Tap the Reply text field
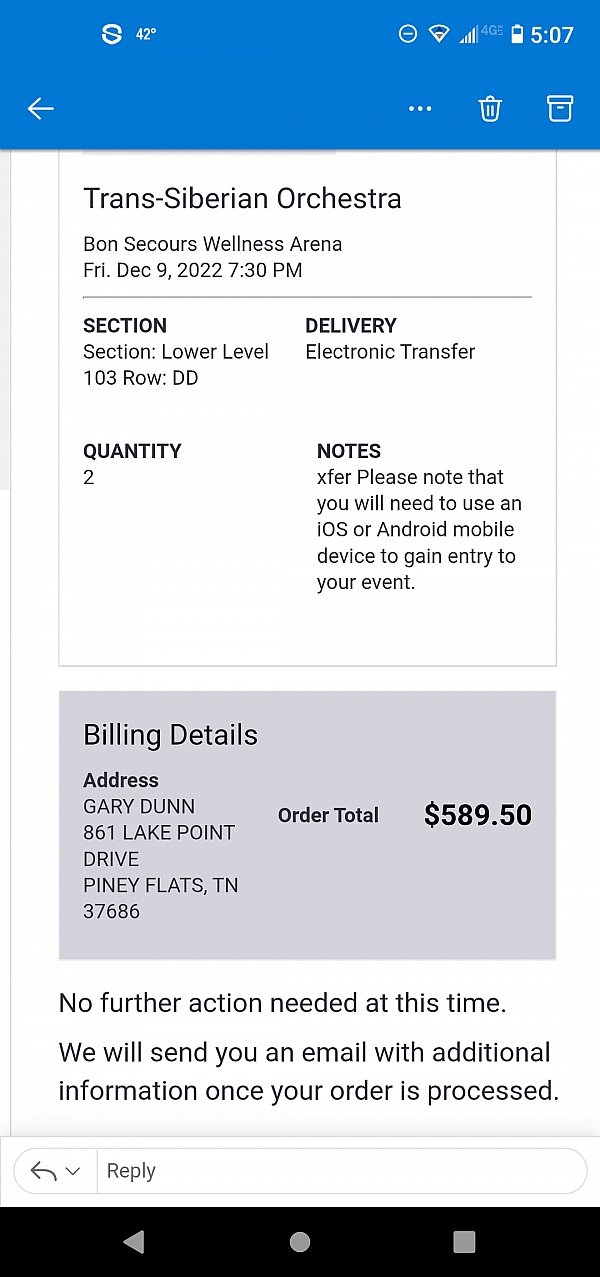600x1277 pixels. point(340,1171)
